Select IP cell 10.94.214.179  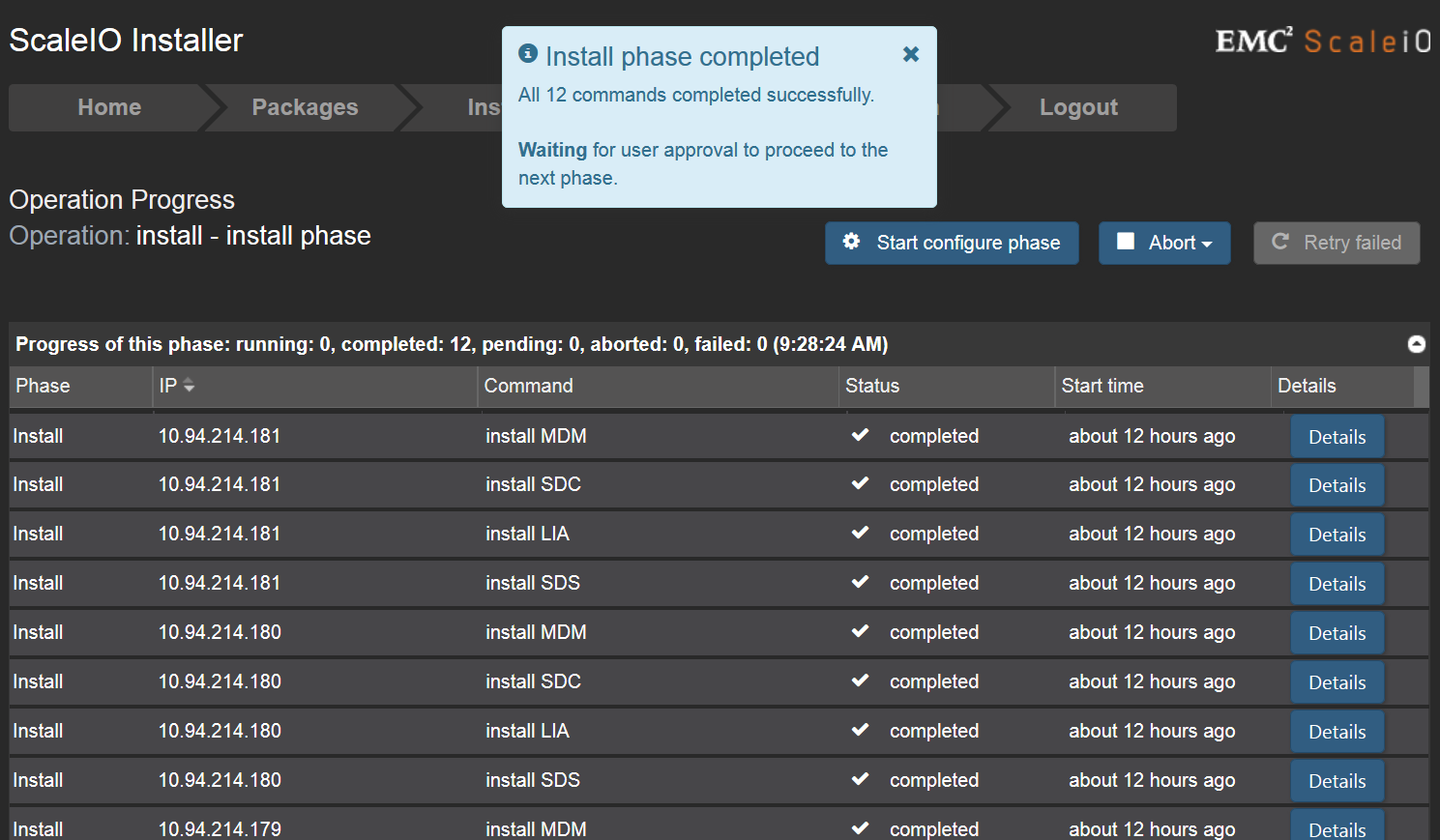220,828
